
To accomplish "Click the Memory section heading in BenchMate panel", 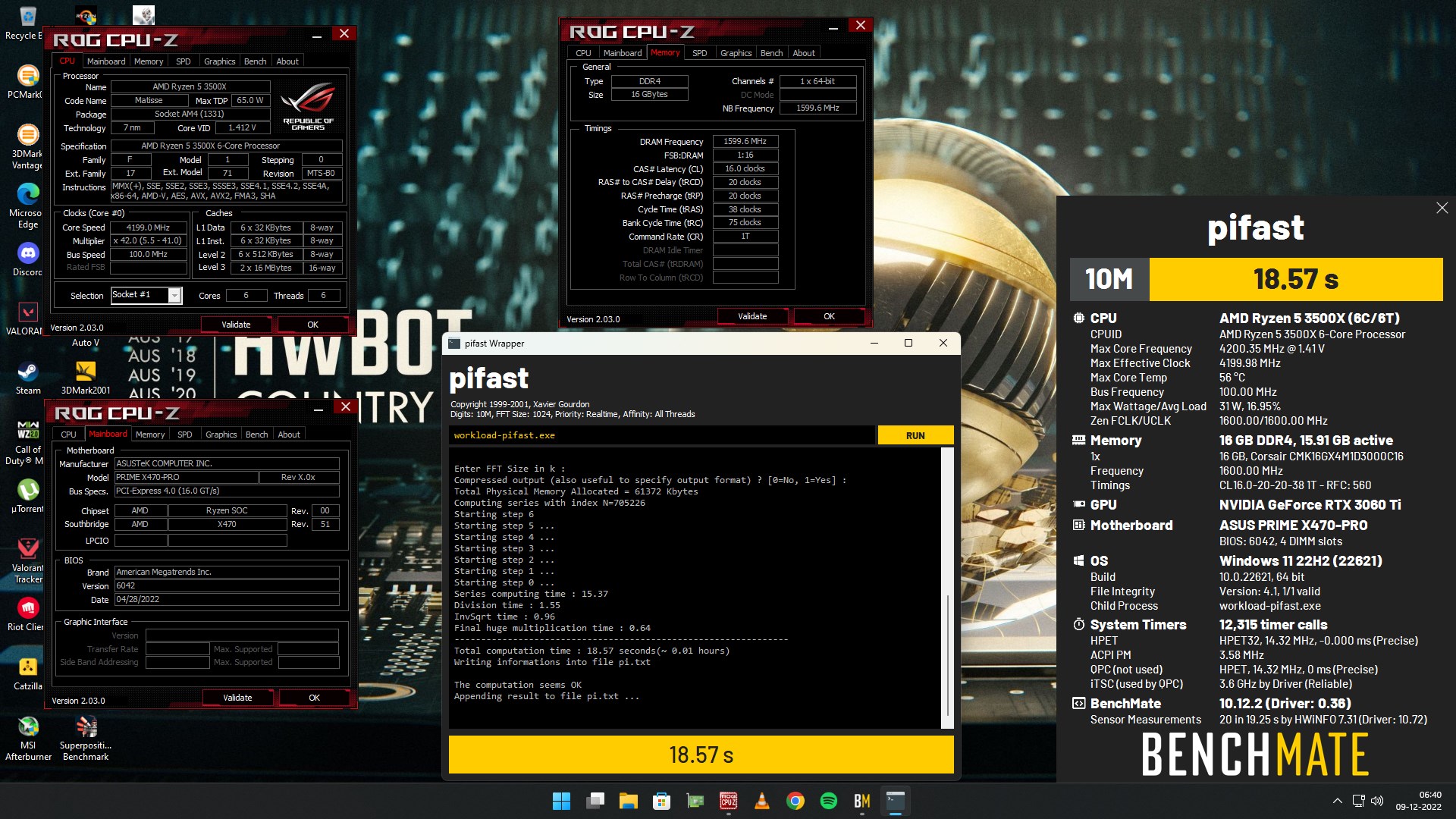I will [x=1116, y=441].
